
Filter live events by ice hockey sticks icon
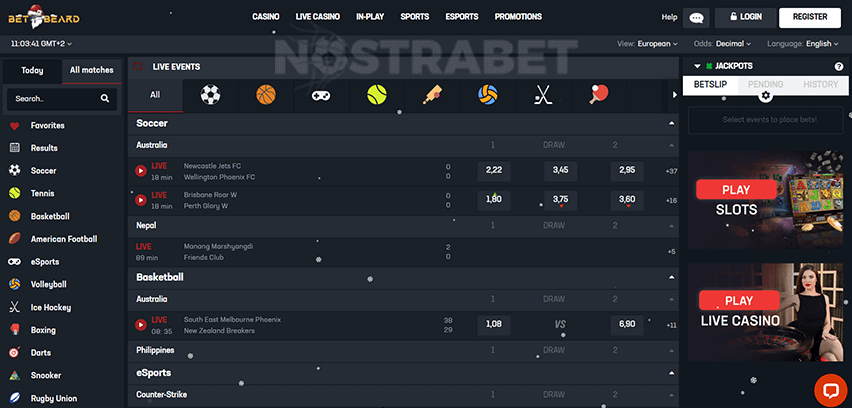click(543, 95)
